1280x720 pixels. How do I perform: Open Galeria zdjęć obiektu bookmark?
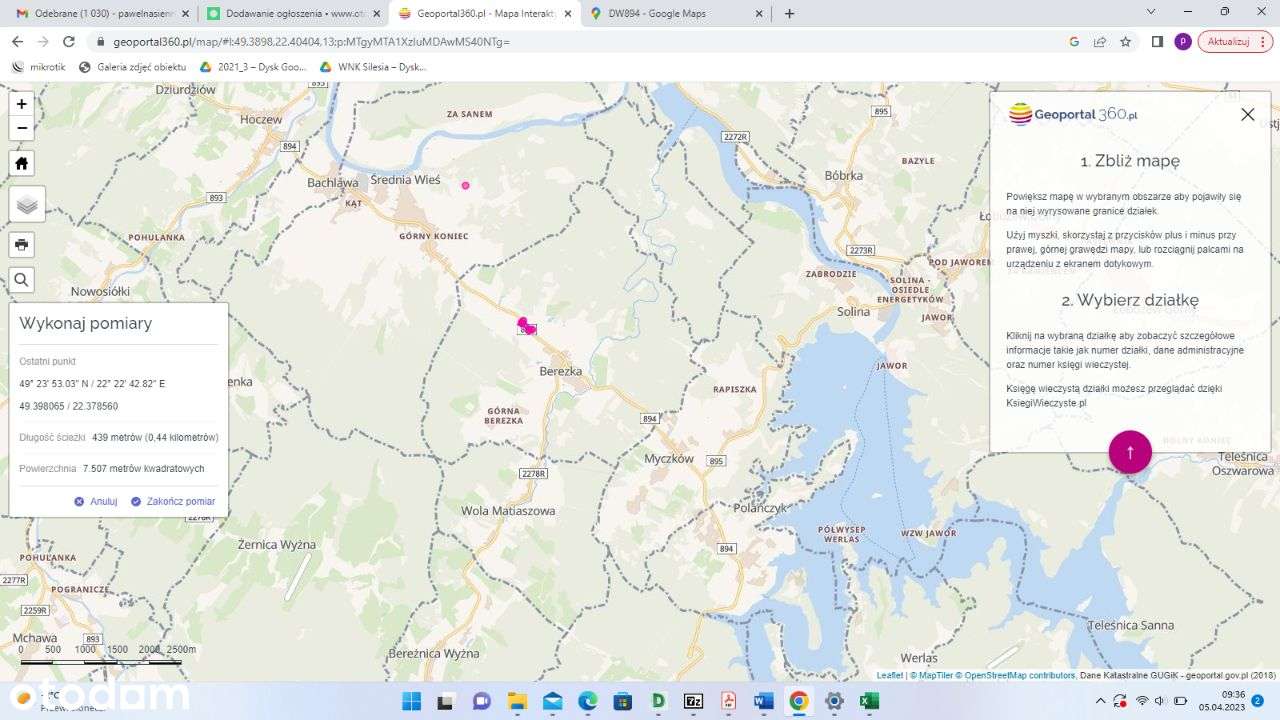(x=132, y=67)
